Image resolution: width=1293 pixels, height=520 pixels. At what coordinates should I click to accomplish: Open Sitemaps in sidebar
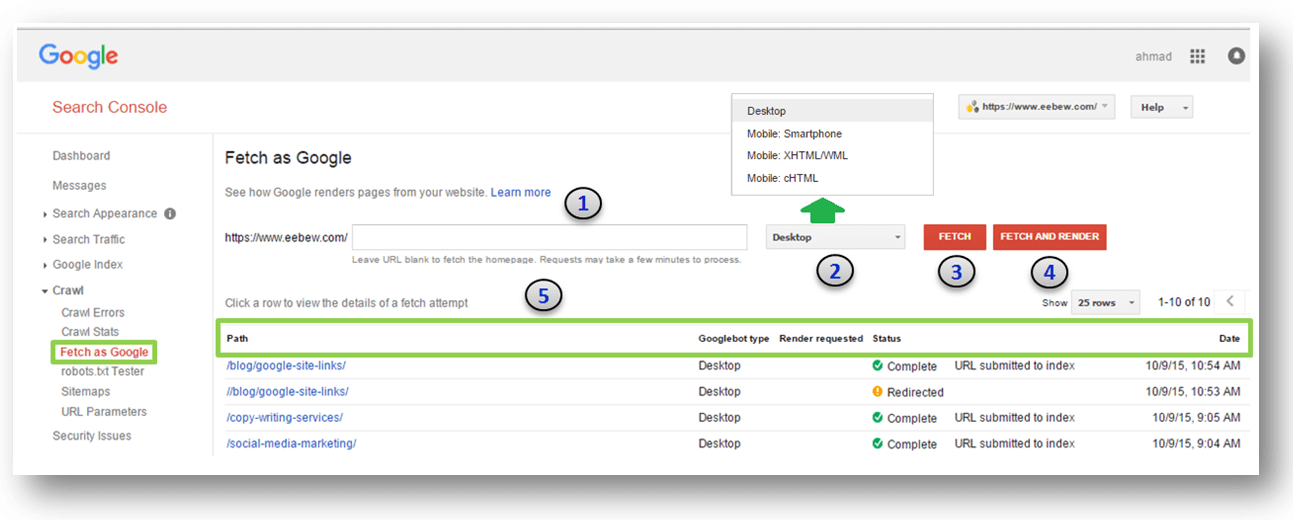pyautogui.click(x=85, y=392)
